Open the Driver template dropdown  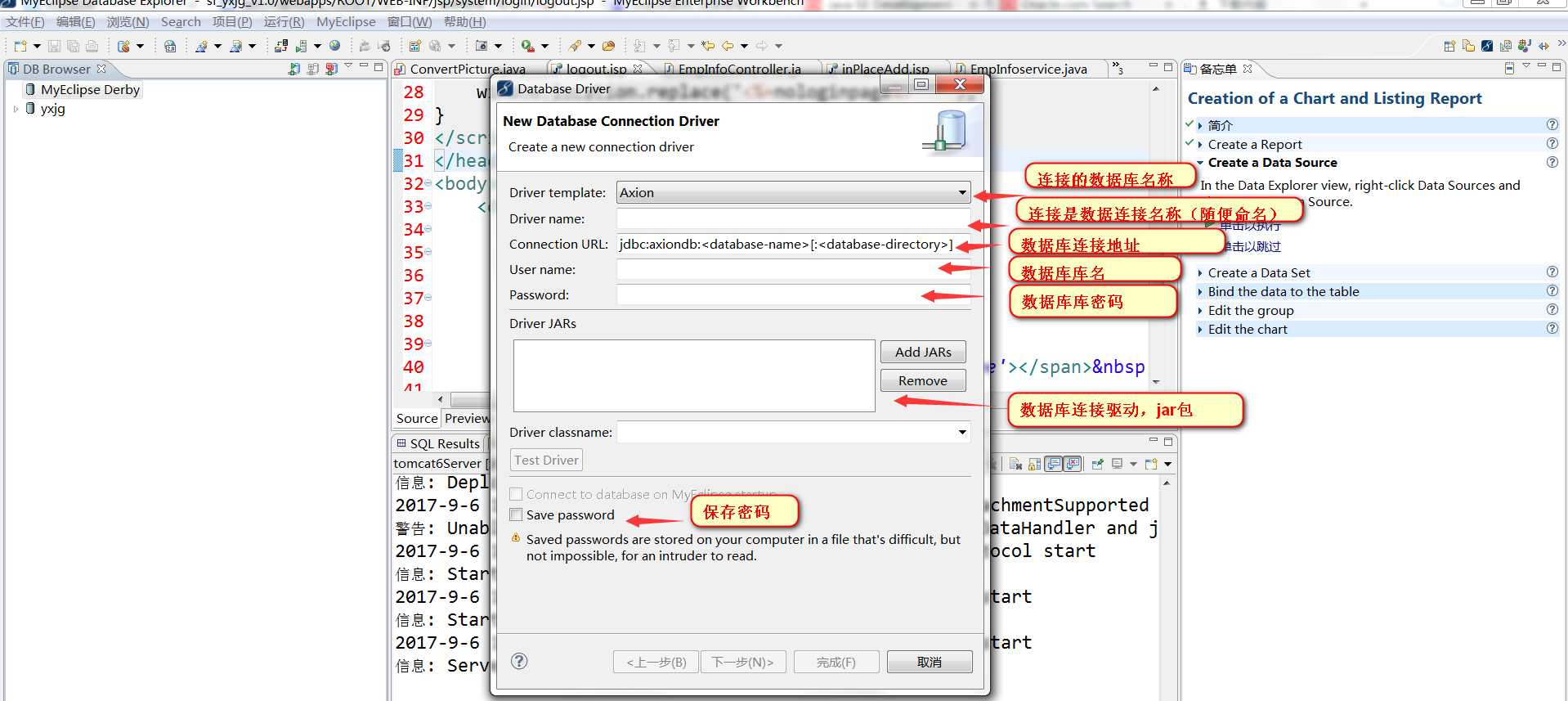(x=962, y=193)
